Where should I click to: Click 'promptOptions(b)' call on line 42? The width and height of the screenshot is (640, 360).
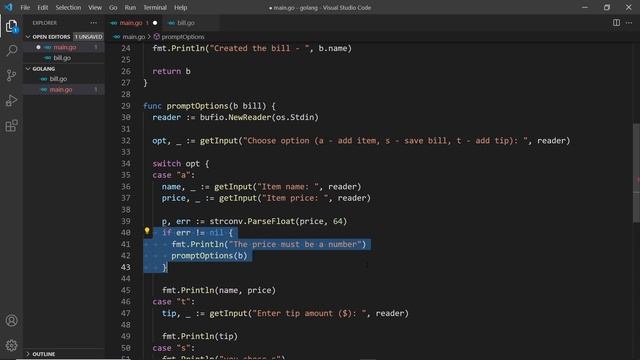point(209,256)
